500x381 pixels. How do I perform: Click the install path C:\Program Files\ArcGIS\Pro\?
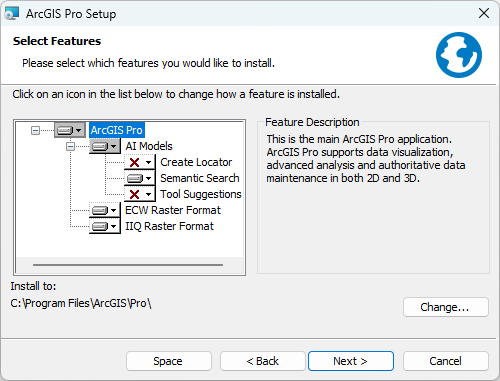(81, 303)
